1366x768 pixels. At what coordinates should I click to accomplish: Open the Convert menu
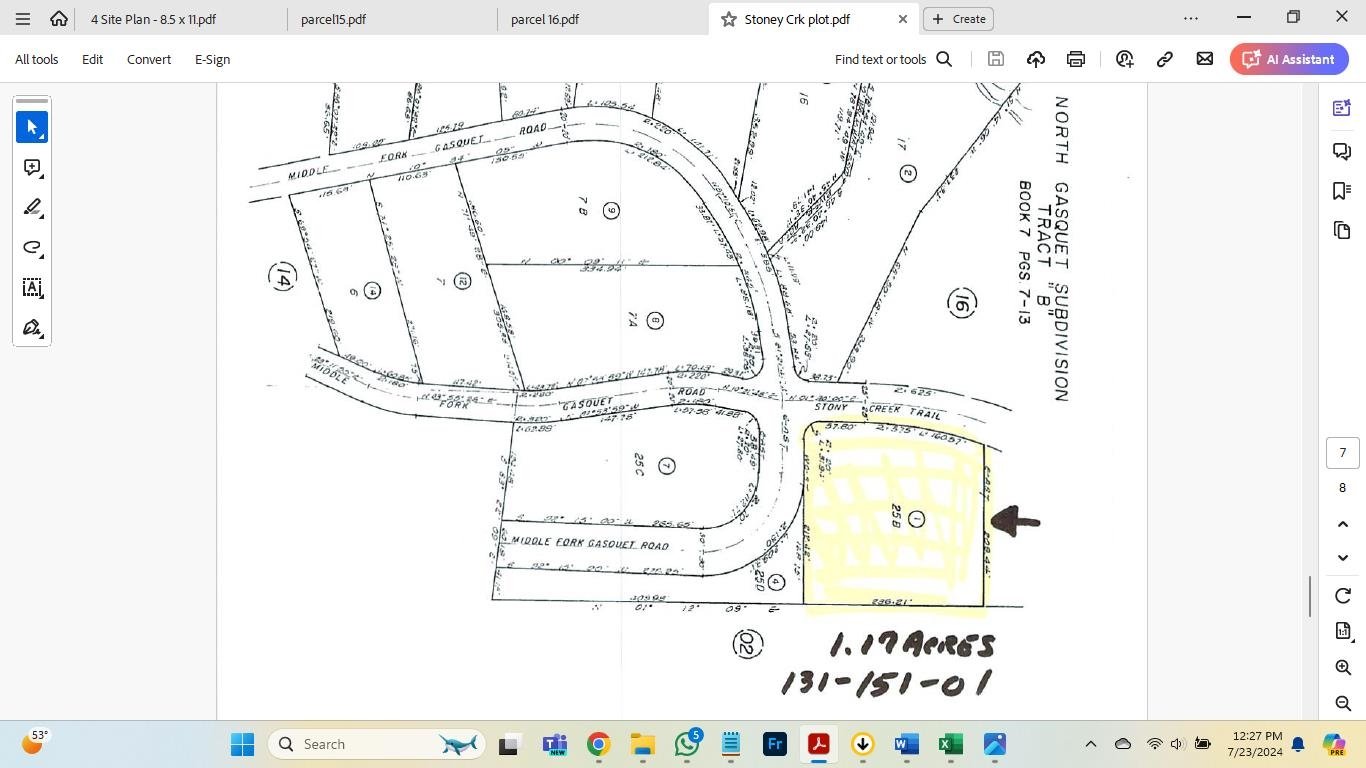pyautogui.click(x=148, y=59)
